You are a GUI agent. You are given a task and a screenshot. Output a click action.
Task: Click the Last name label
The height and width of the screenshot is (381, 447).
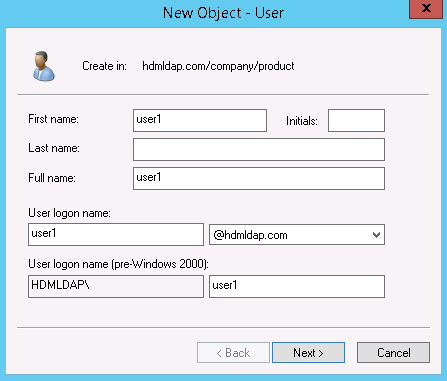pos(54,148)
